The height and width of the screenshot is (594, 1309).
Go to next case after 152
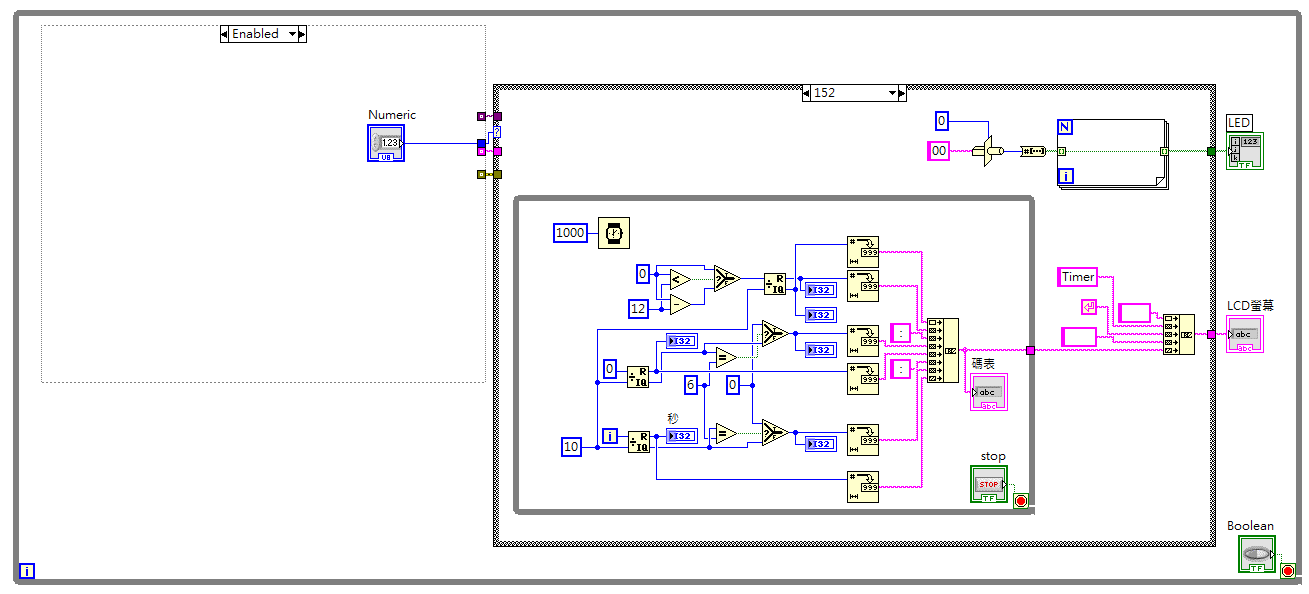click(902, 93)
